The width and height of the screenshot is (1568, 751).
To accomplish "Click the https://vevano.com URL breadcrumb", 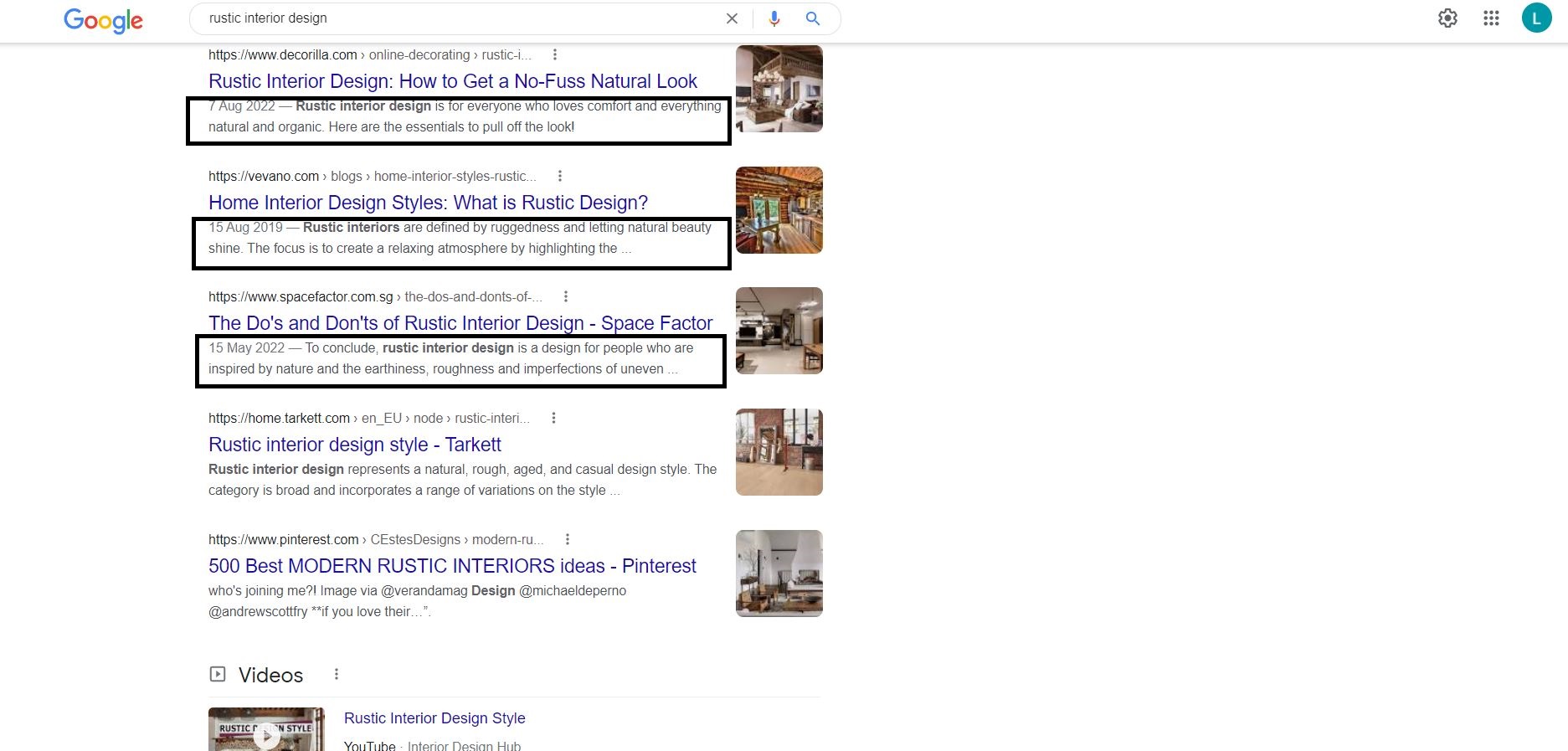I will click(373, 176).
